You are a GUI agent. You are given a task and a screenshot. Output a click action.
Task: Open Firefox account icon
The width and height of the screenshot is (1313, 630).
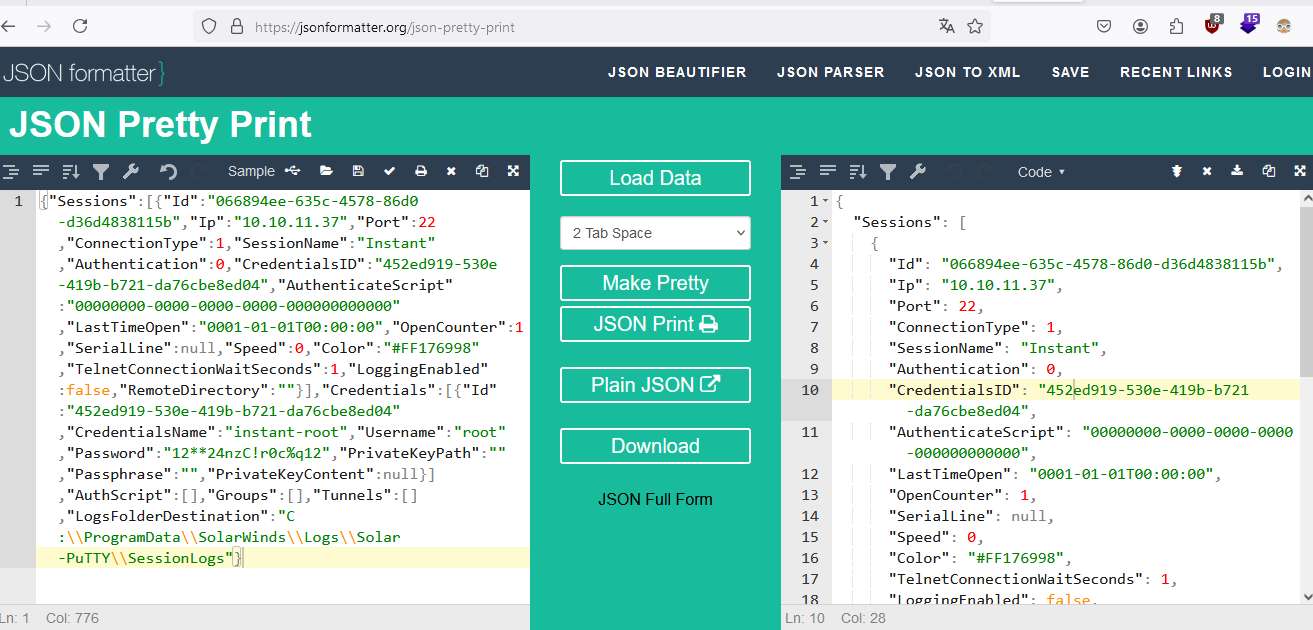click(1140, 26)
